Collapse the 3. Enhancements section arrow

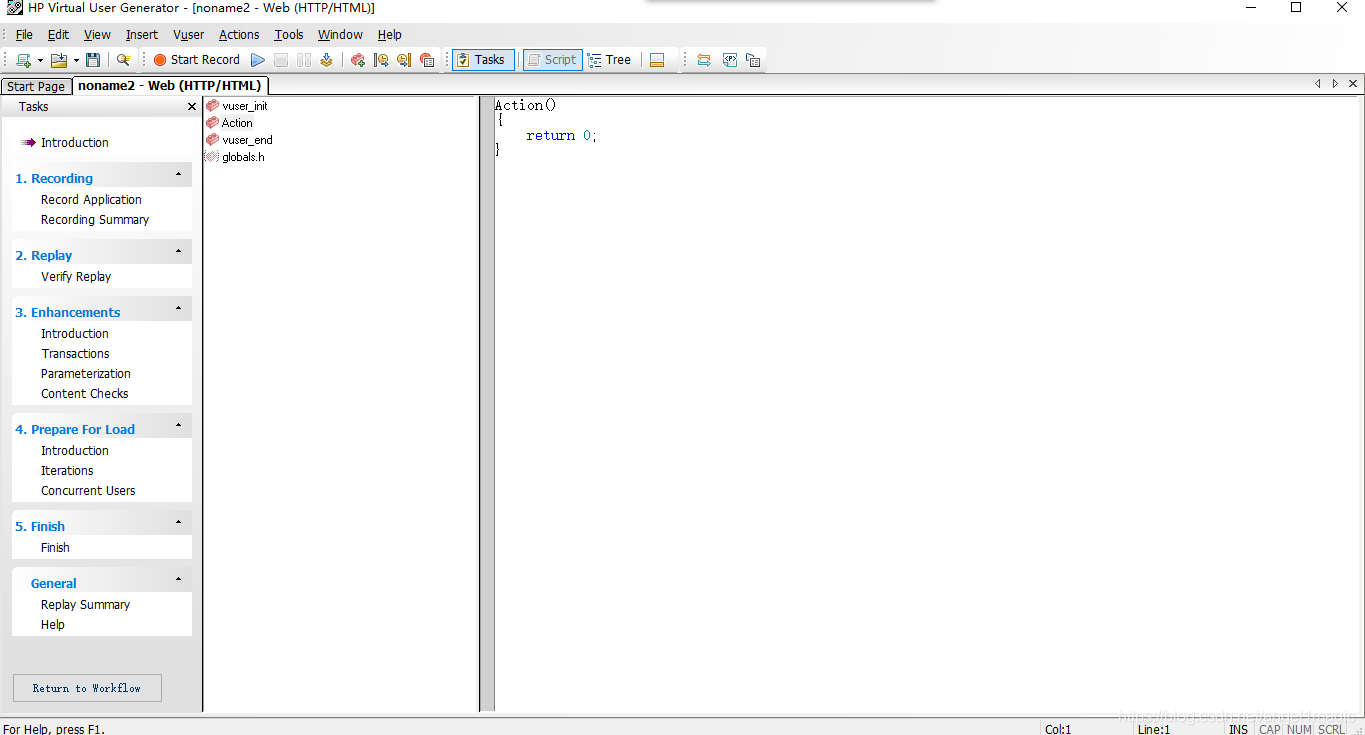pos(179,309)
